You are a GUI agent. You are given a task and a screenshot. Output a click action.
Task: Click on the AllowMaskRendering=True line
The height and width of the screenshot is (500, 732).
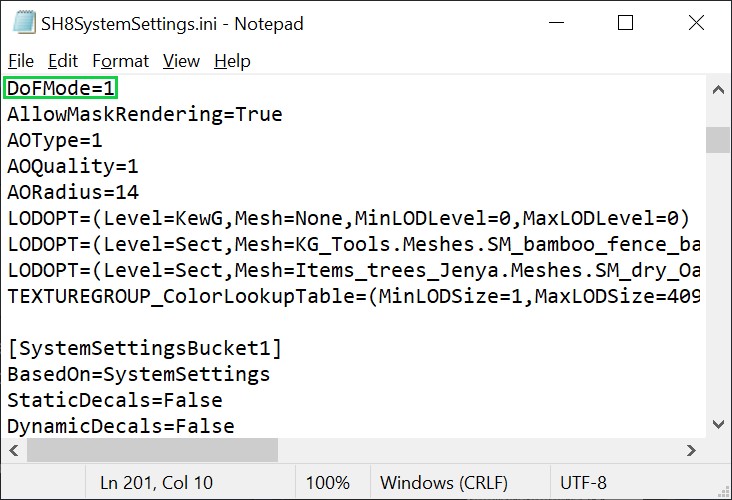pyautogui.click(x=145, y=114)
